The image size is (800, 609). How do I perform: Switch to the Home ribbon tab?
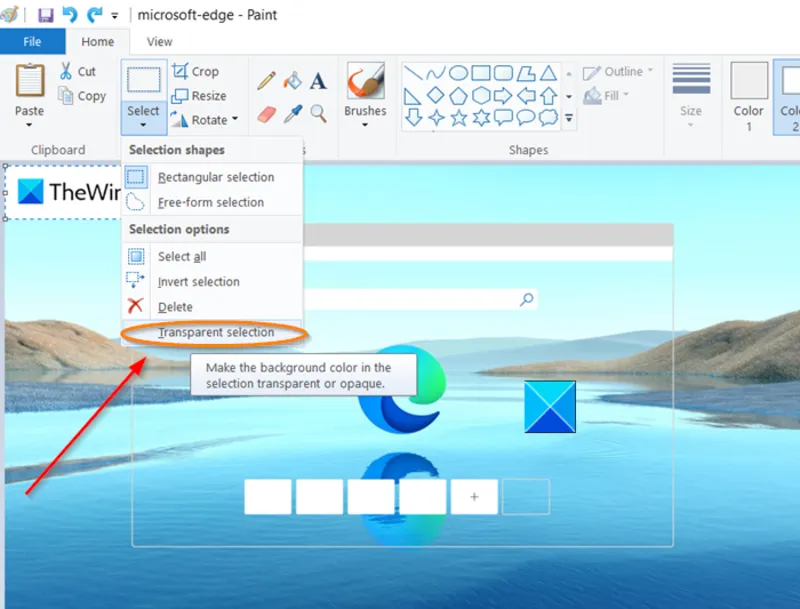pos(97,41)
